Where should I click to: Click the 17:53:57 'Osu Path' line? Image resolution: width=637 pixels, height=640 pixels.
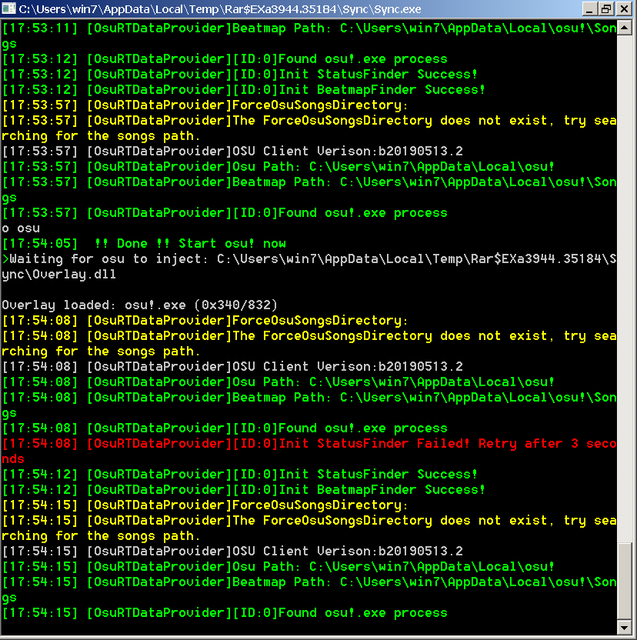[x=278, y=167]
